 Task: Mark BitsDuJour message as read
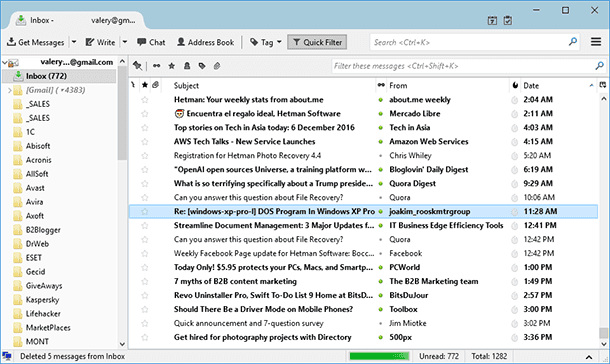[x=380, y=296]
